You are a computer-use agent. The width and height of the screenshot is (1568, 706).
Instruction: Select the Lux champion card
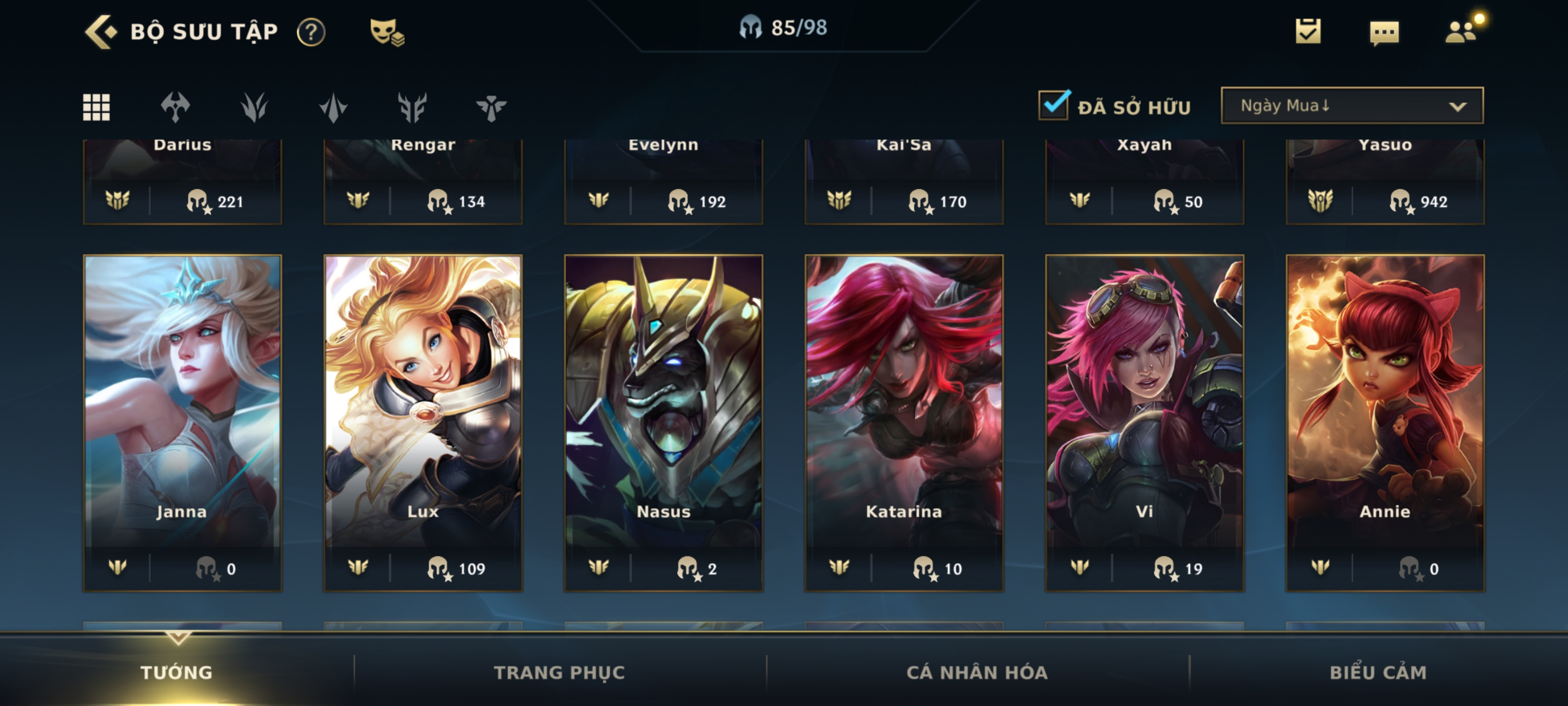[x=423, y=423]
